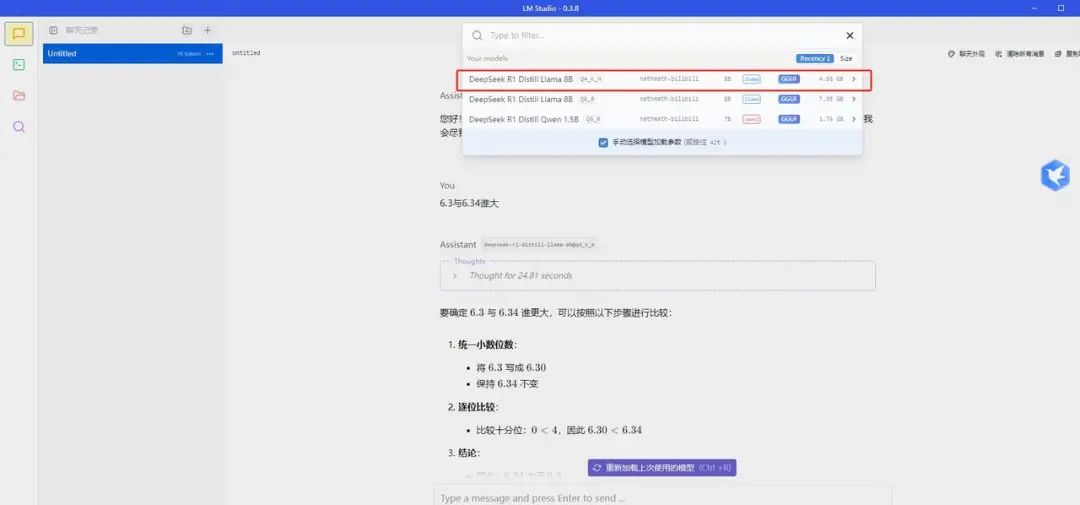Click the message input box

tap(662, 497)
